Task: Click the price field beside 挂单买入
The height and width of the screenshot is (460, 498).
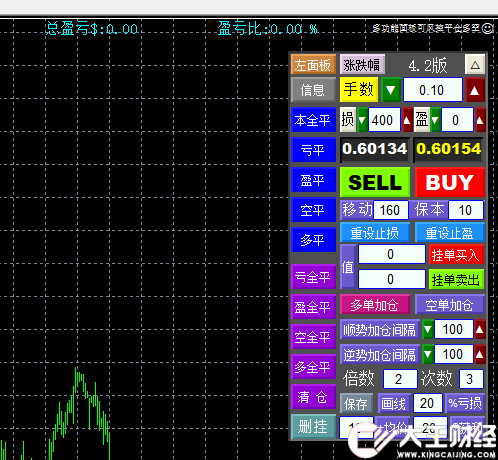Action: [392, 254]
